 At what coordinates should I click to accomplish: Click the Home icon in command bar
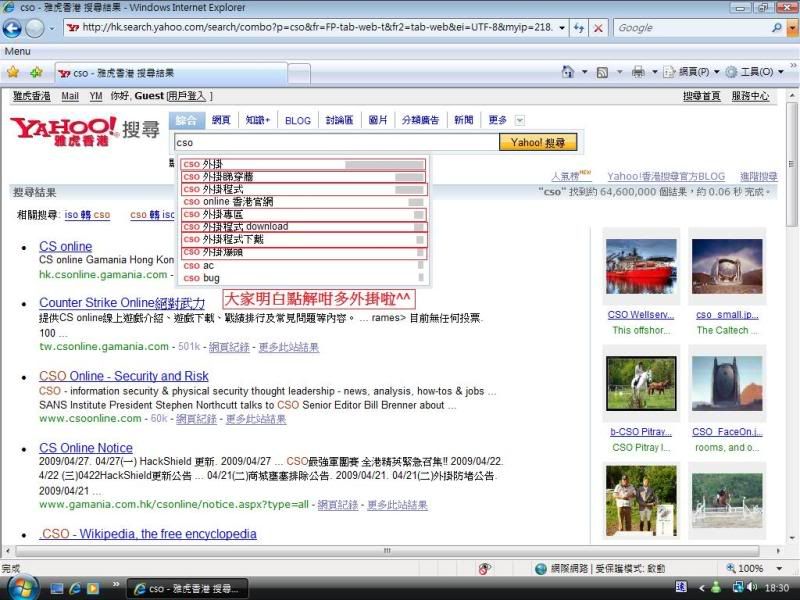(568, 72)
